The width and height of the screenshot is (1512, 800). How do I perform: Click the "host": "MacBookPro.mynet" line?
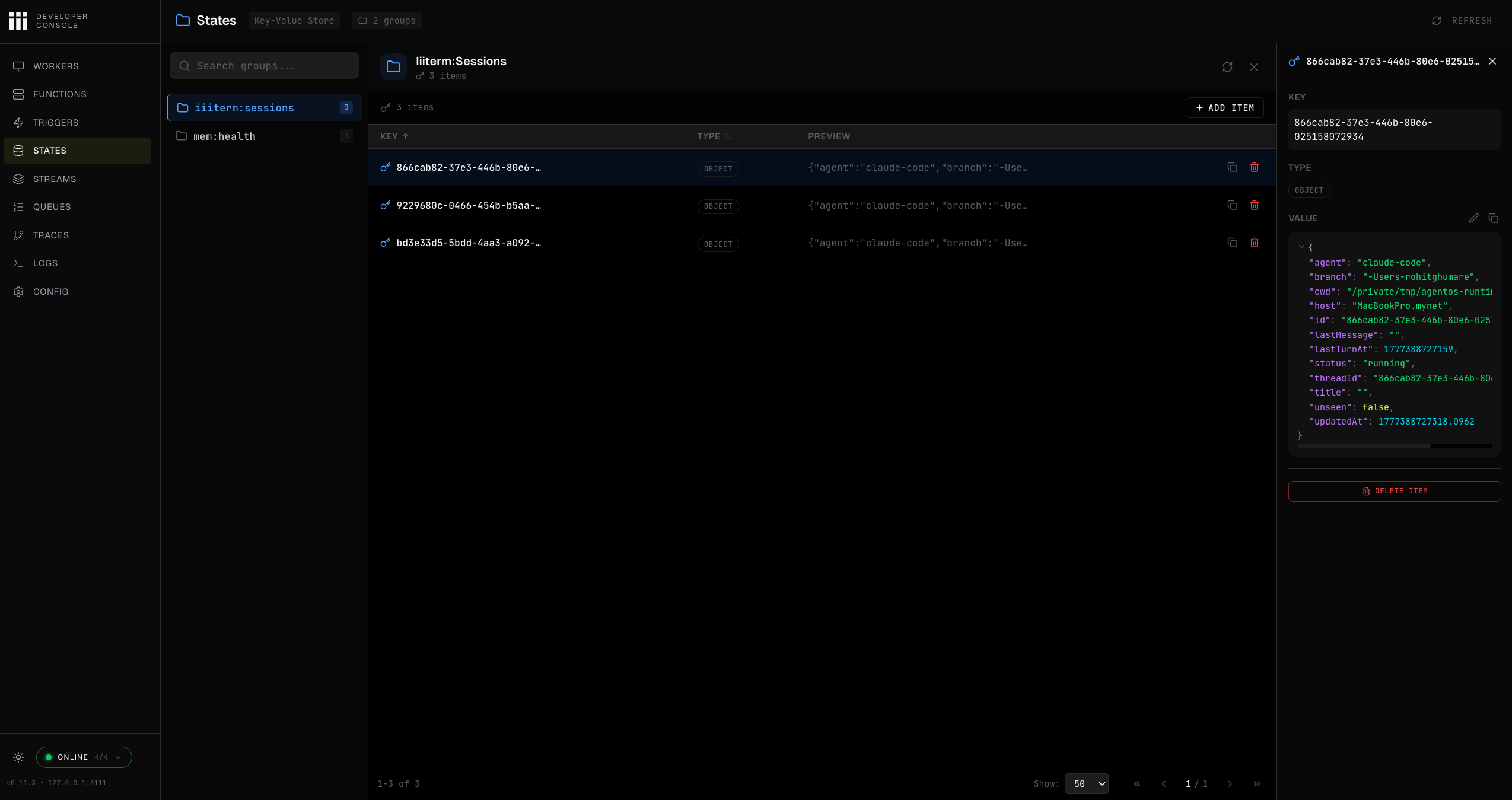click(x=1381, y=306)
